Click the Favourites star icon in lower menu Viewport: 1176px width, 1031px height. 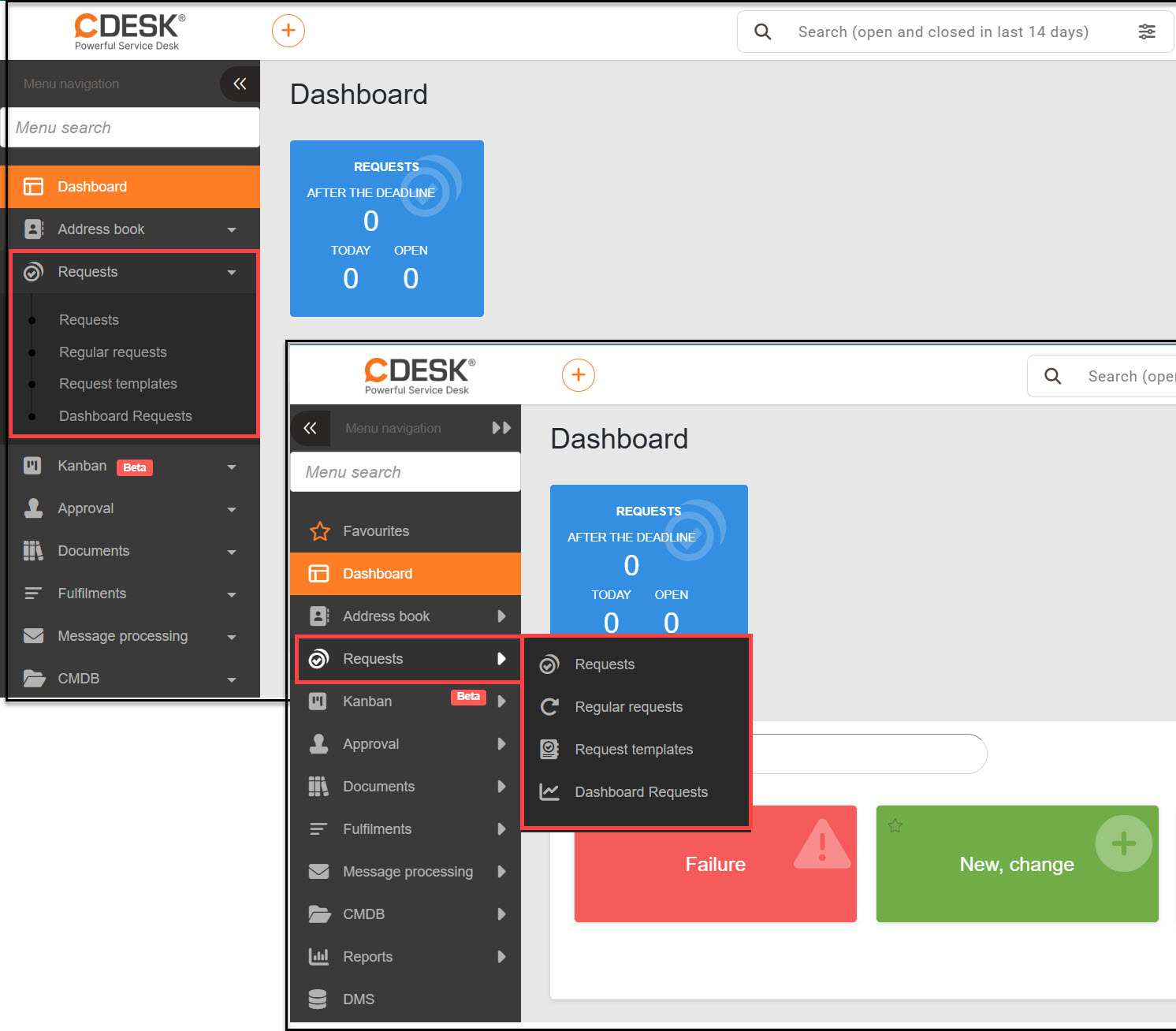[x=319, y=531]
